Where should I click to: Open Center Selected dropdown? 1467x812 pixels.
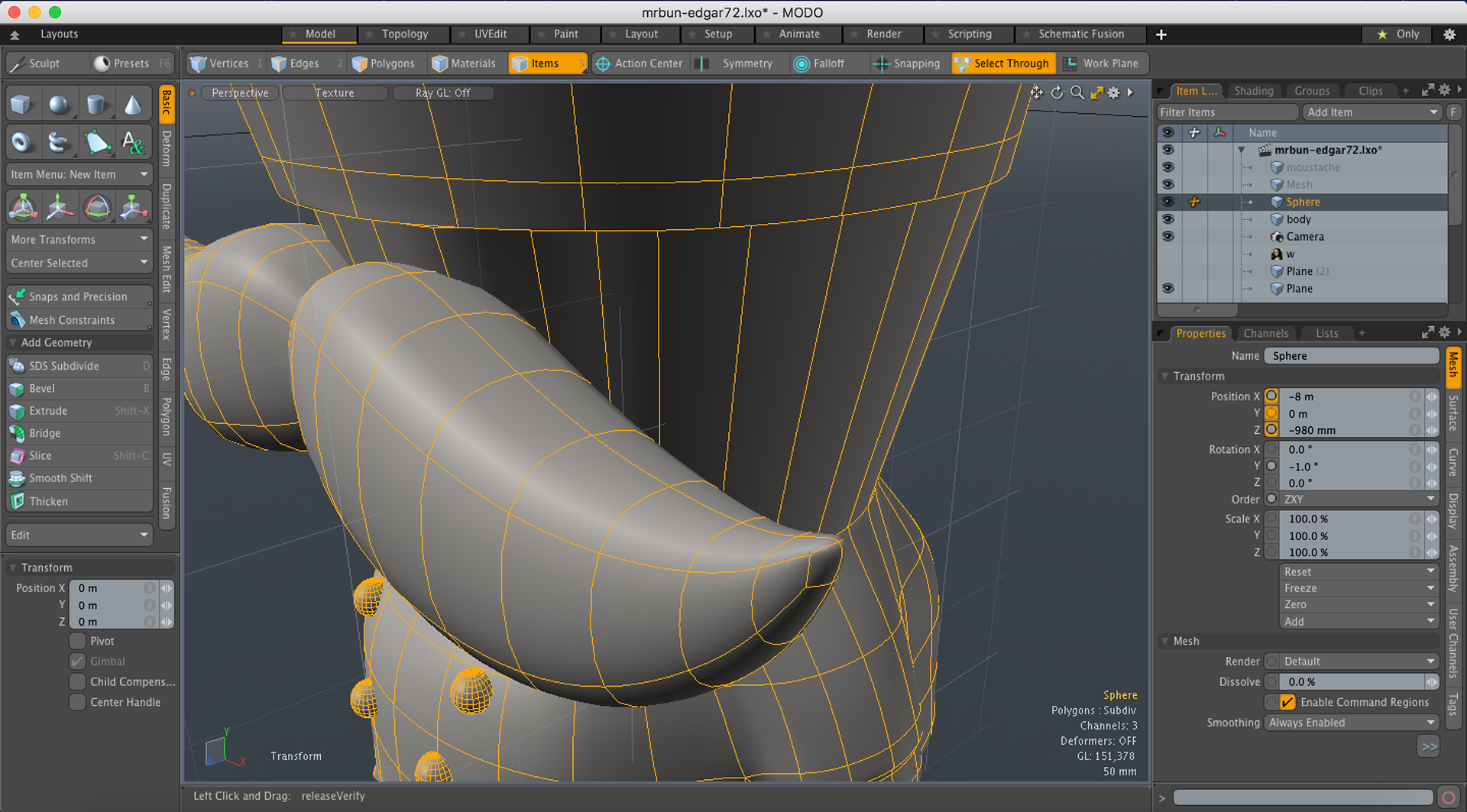pyautogui.click(x=79, y=263)
